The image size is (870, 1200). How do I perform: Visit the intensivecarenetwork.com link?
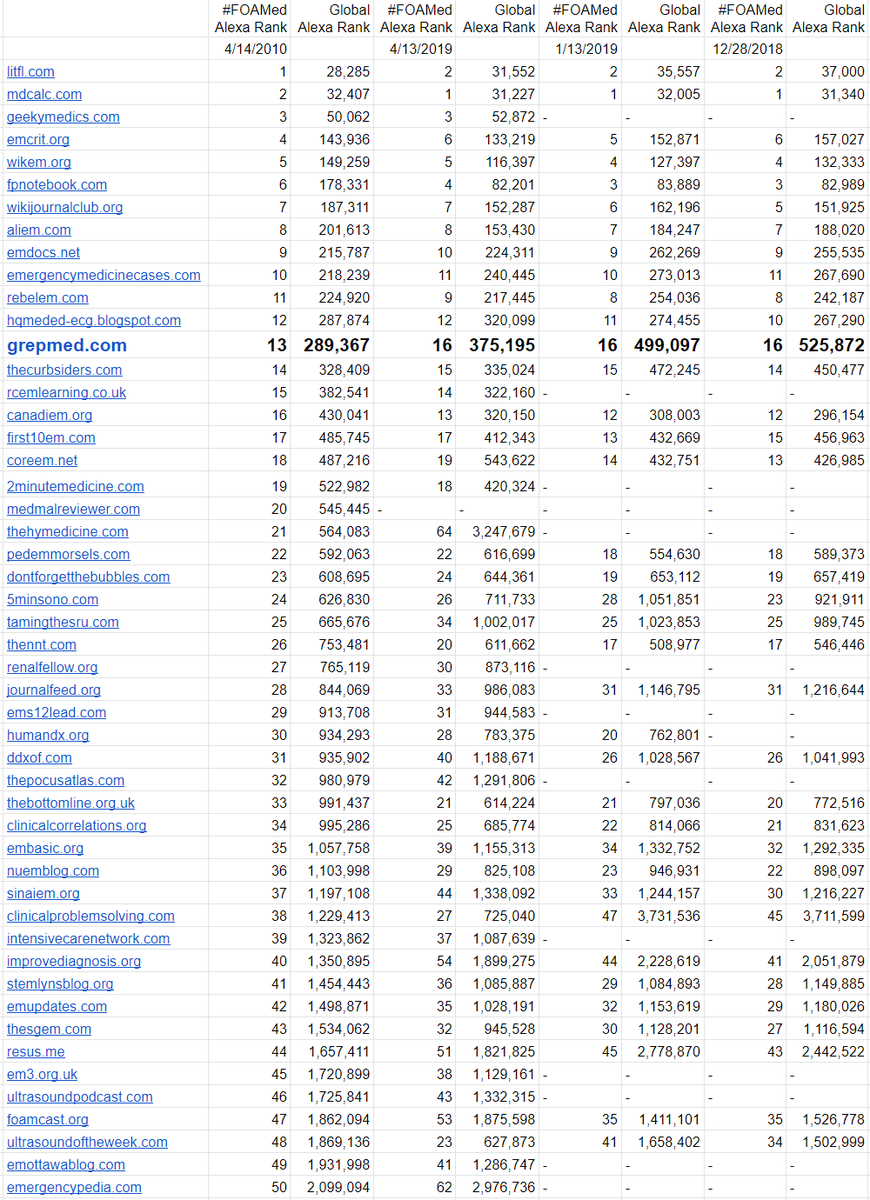[x=88, y=939]
